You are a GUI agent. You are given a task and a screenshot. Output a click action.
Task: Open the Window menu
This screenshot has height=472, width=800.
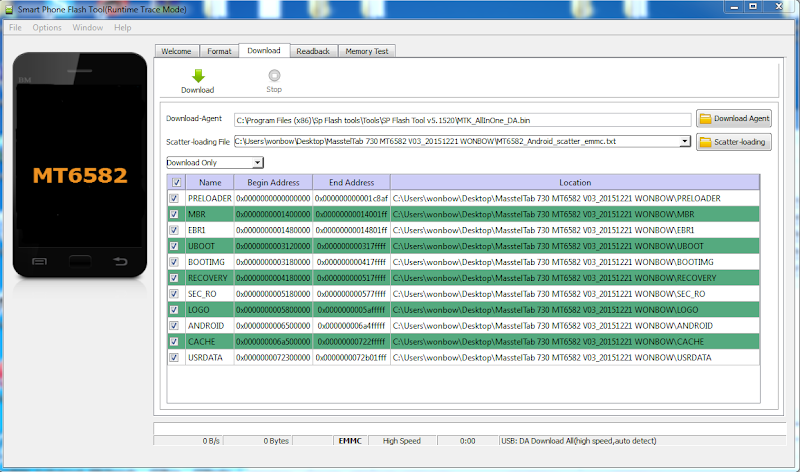coord(88,28)
